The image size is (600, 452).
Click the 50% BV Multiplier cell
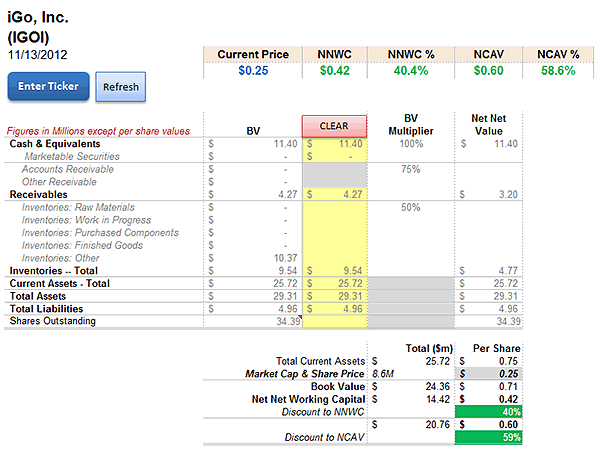[x=411, y=207]
